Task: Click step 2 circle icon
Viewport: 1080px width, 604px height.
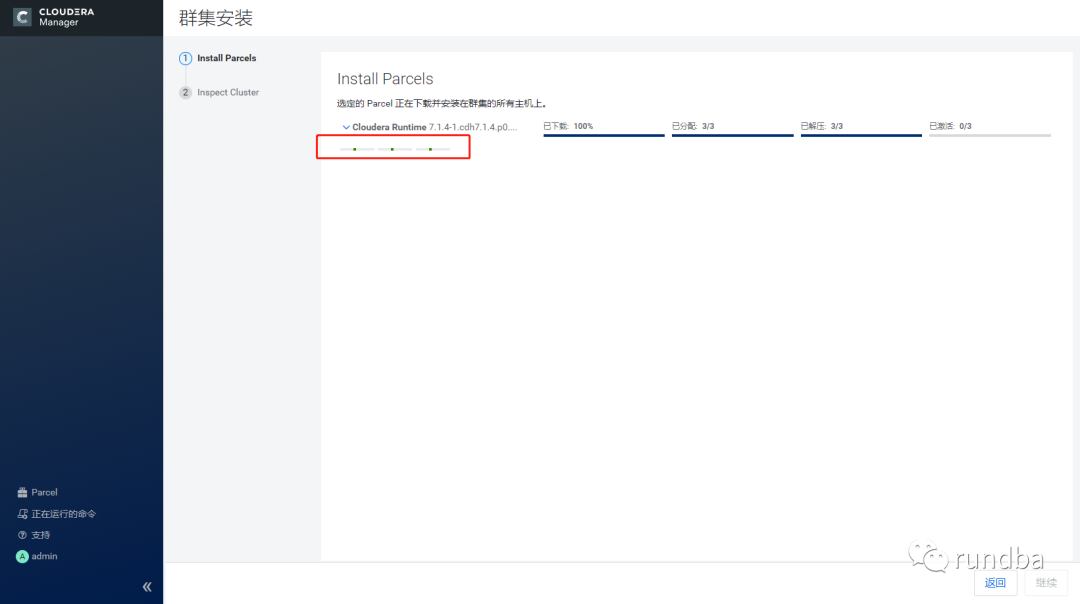Action: click(185, 92)
